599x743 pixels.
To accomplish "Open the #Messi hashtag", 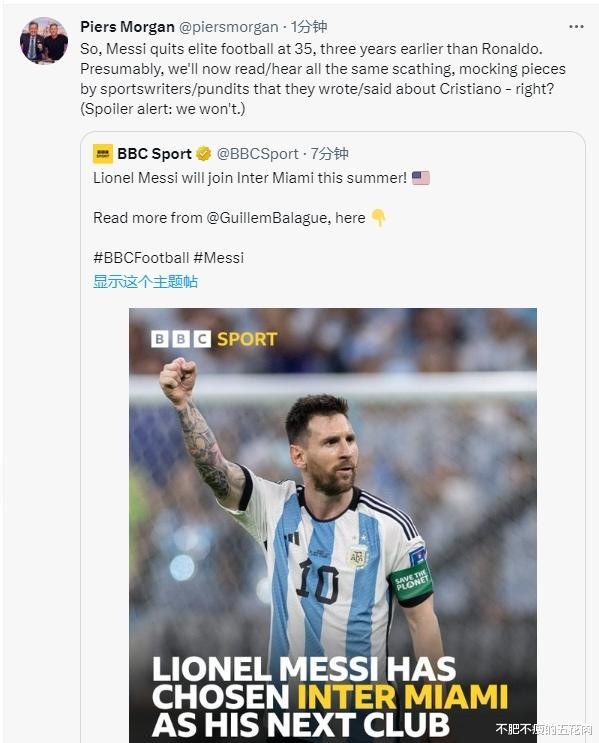I will (x=218, y=258).
